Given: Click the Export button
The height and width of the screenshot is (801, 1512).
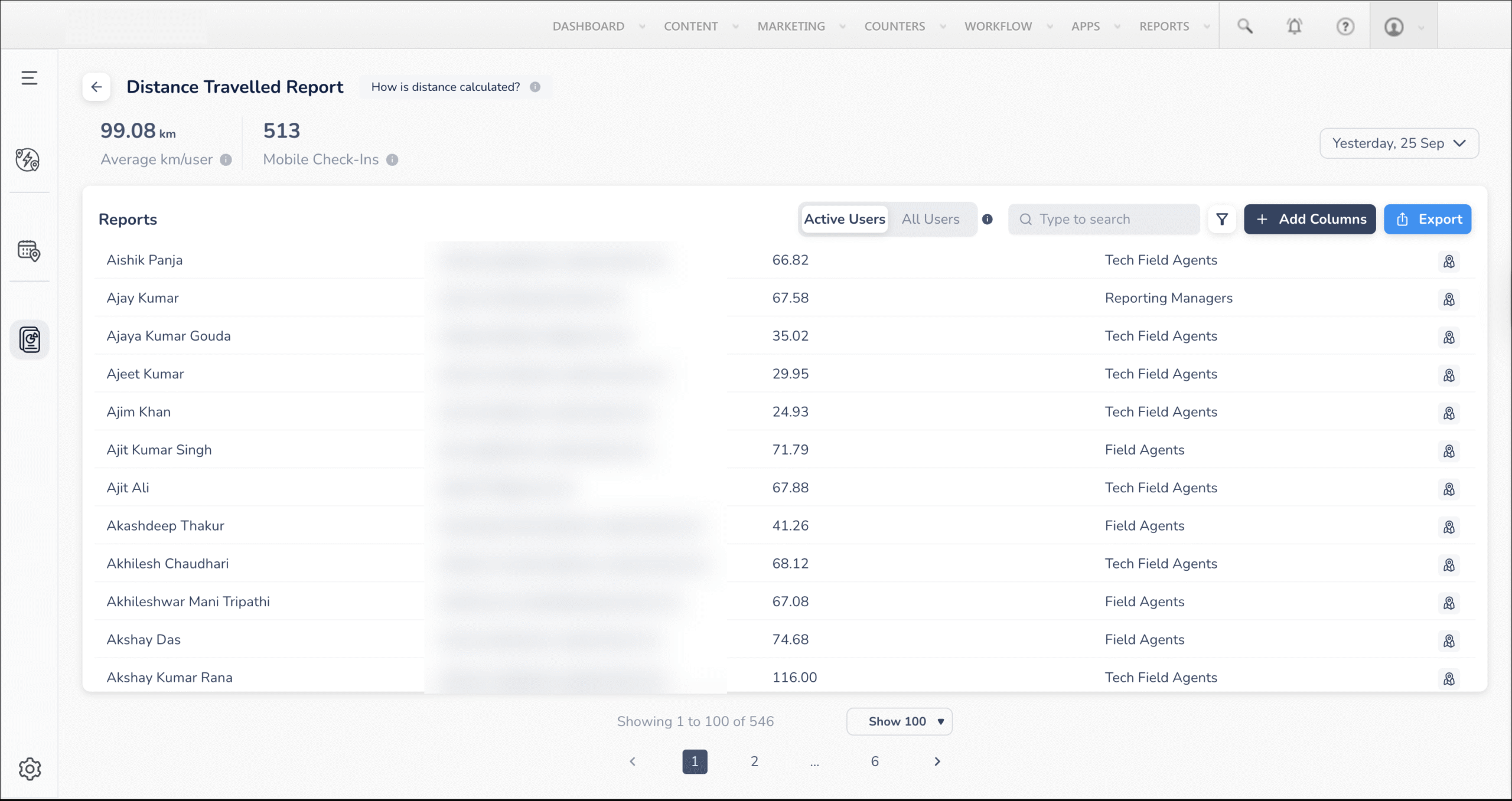Looking at the screenshot, I should pyautogui.click(x=1427, y=219).
